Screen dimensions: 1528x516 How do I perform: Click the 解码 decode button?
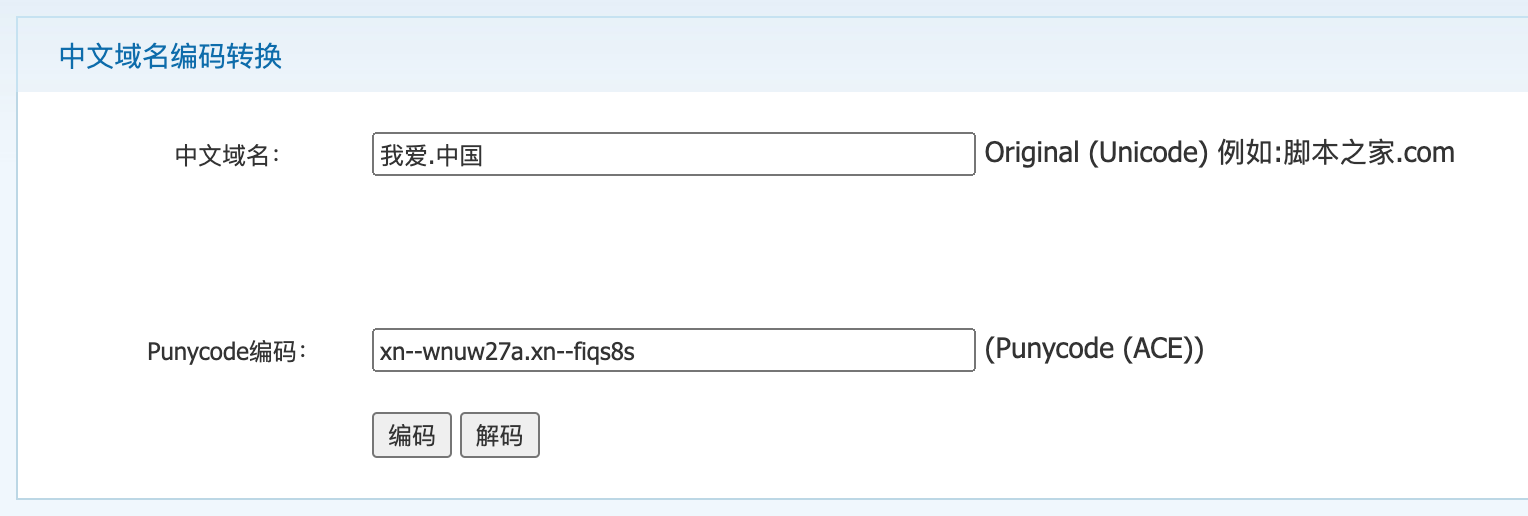(499, 436)
